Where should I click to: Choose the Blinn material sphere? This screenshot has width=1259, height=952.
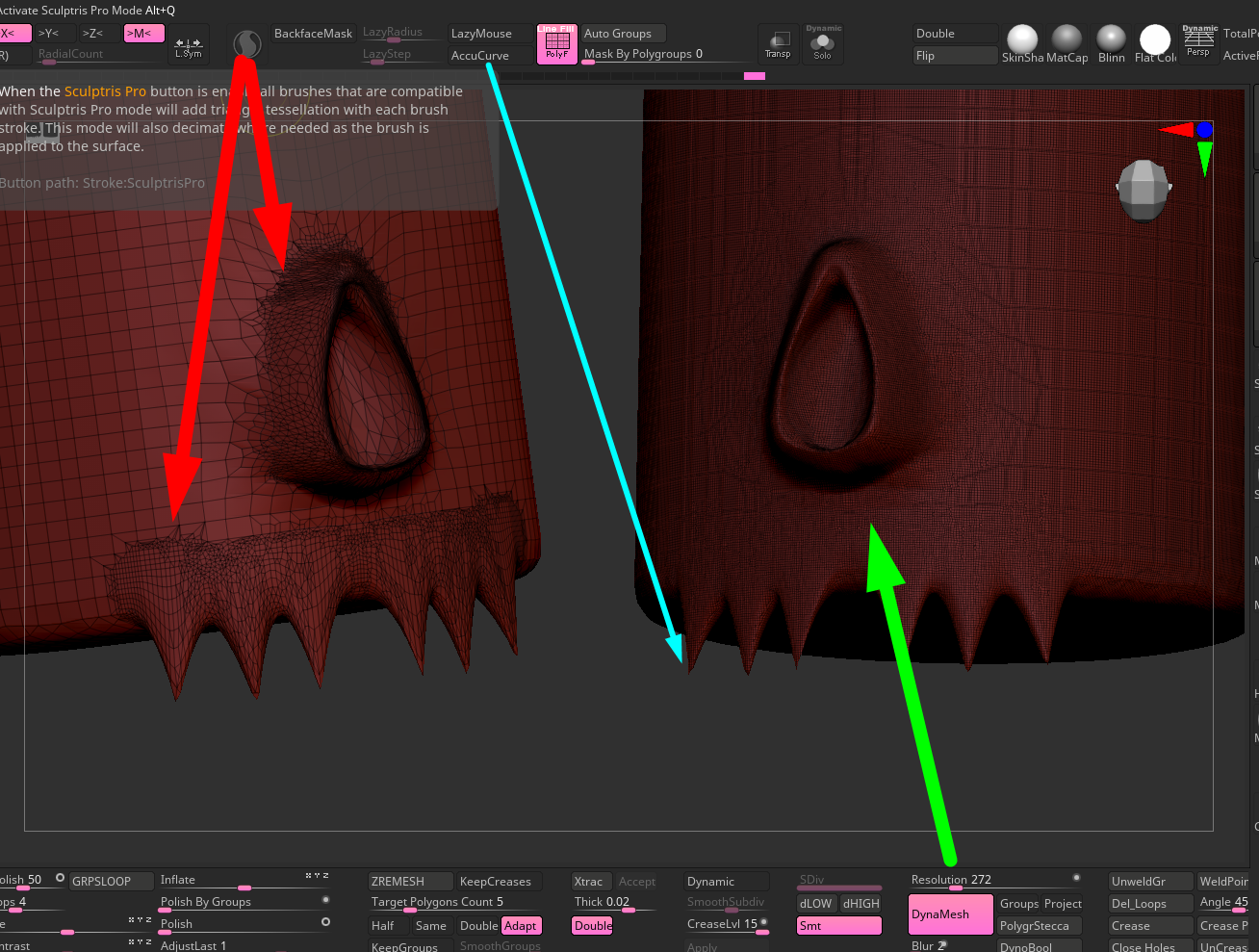tap(1111, 41)
